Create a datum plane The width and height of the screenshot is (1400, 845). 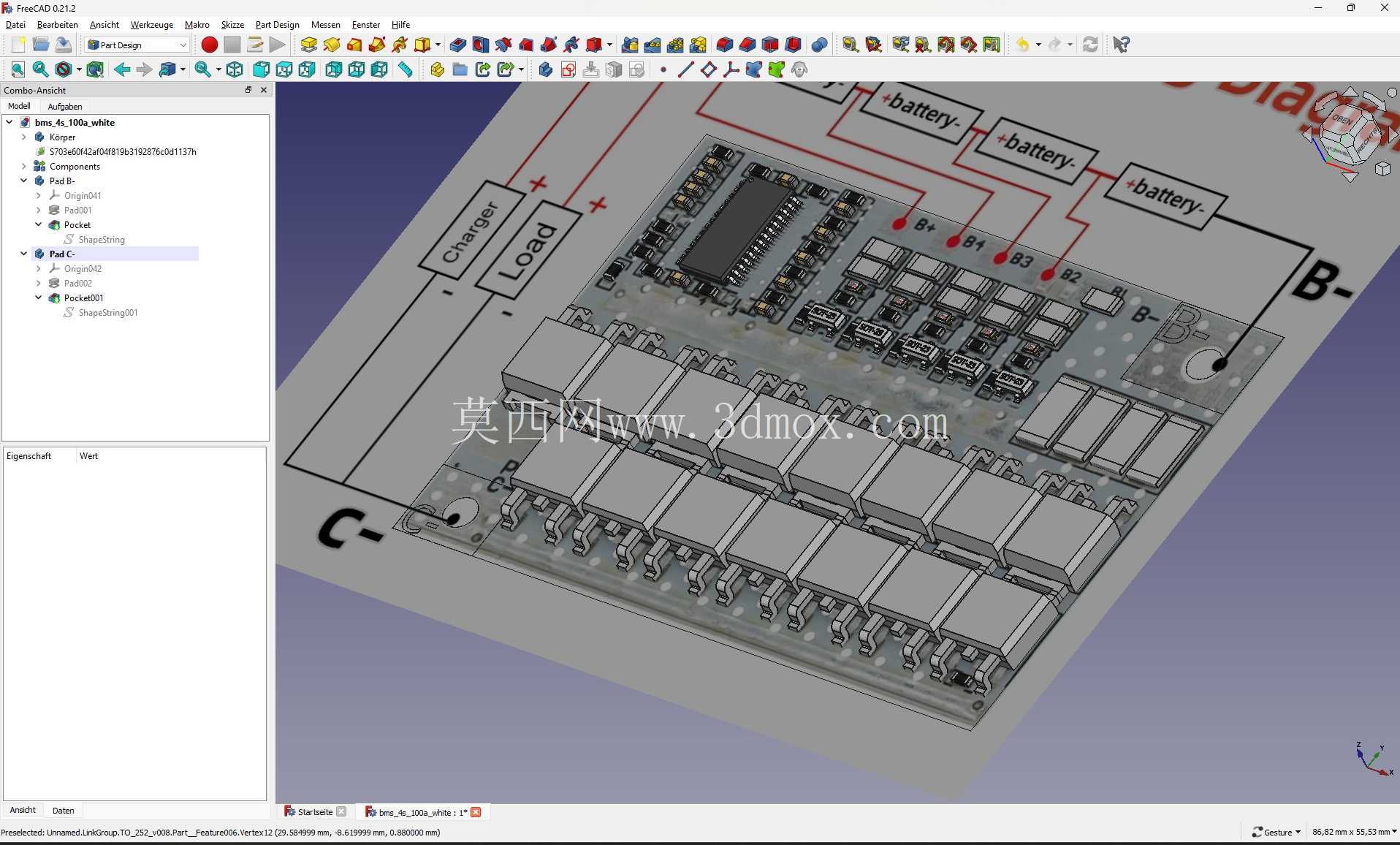pos(708,69)
